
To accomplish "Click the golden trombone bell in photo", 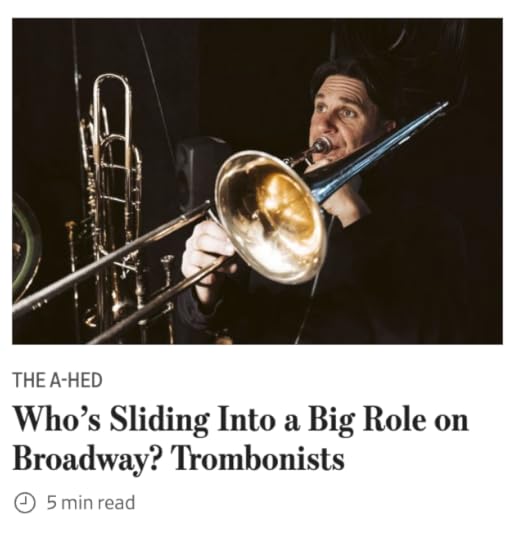I will (271, 216).
